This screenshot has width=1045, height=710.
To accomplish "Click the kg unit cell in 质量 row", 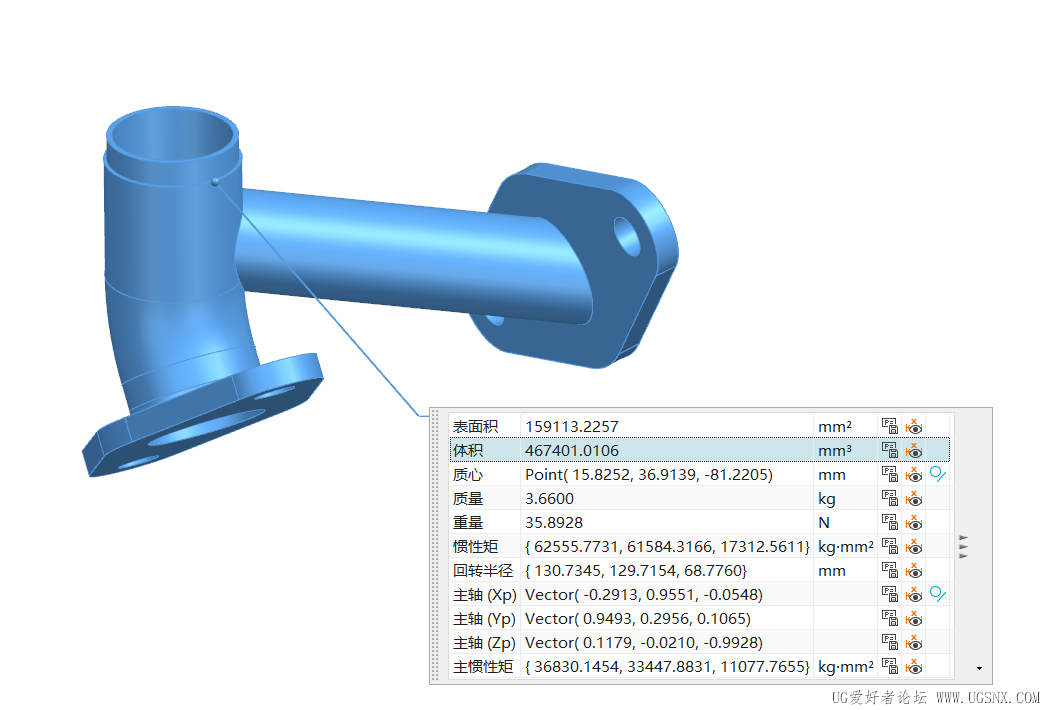I will click(x=845, y=498).
